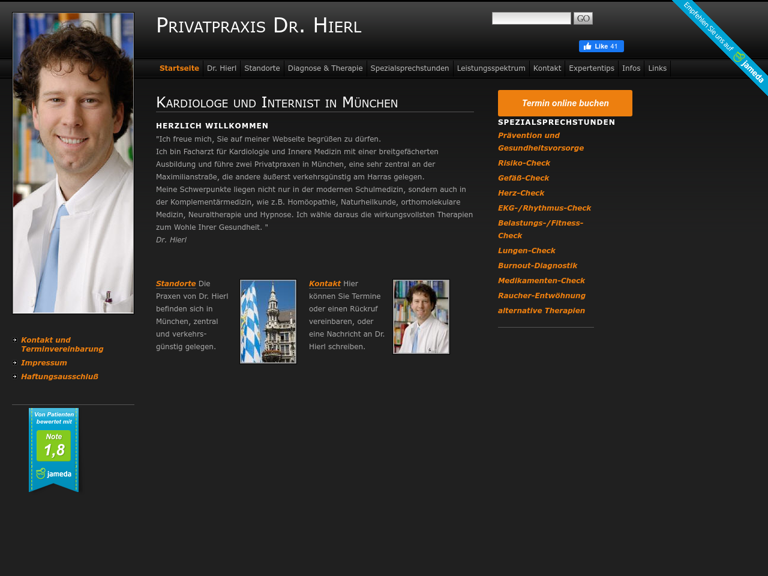768x576 pixels.
Task: Click the GO search button
Action: [583, 18]
